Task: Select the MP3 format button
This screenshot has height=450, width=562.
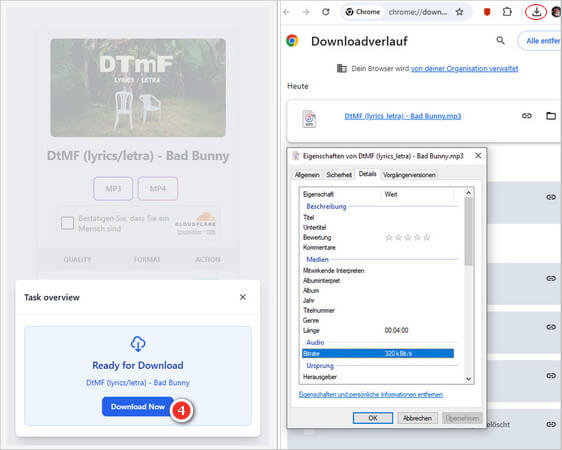Action: (x=113, y=188)
